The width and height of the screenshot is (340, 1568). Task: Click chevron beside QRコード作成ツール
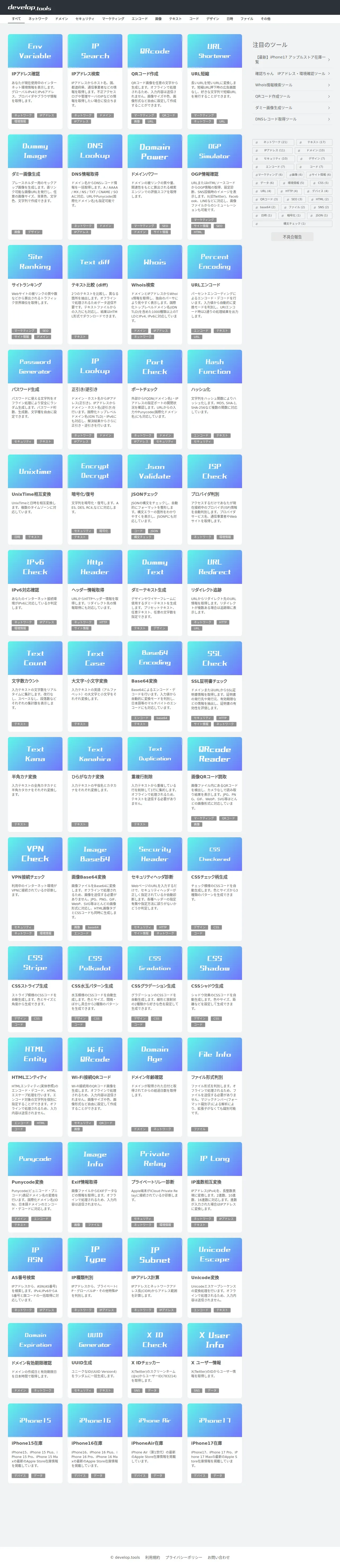pos(329,96)
